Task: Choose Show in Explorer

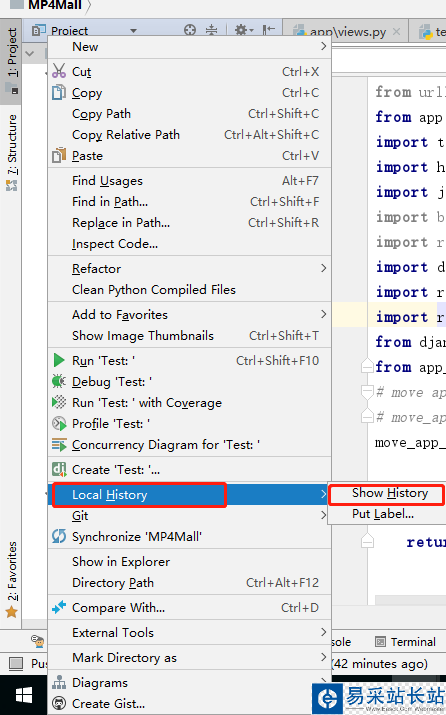Action: [189, 561]
